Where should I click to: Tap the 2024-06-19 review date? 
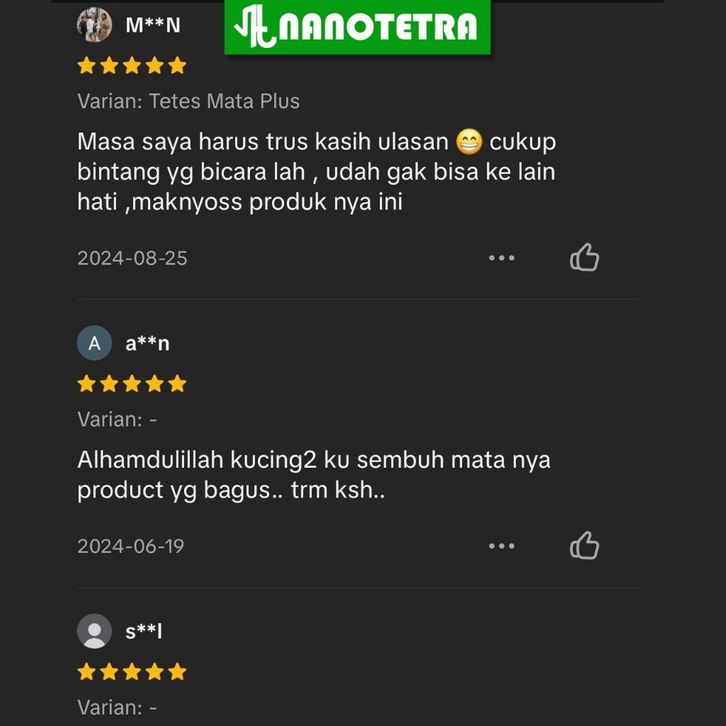click(x=131, y=546)
